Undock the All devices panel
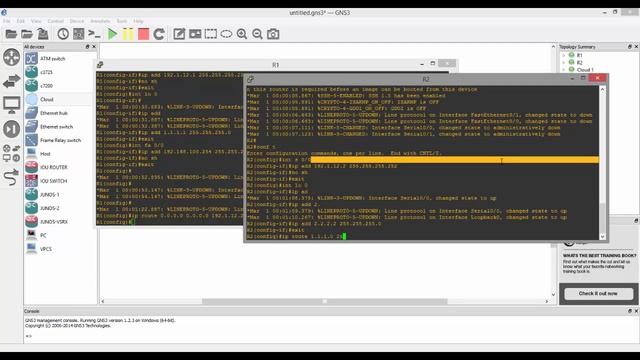The image size is (640, 360). [87, 47]
